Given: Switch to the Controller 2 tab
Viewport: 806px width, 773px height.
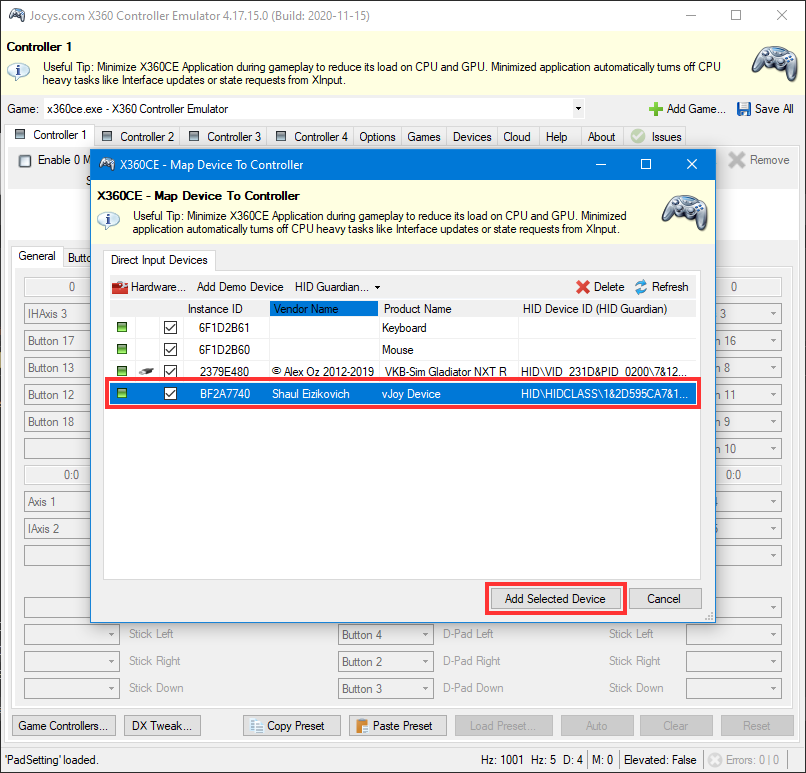Looking at the screenshot, I should [138, 137].
